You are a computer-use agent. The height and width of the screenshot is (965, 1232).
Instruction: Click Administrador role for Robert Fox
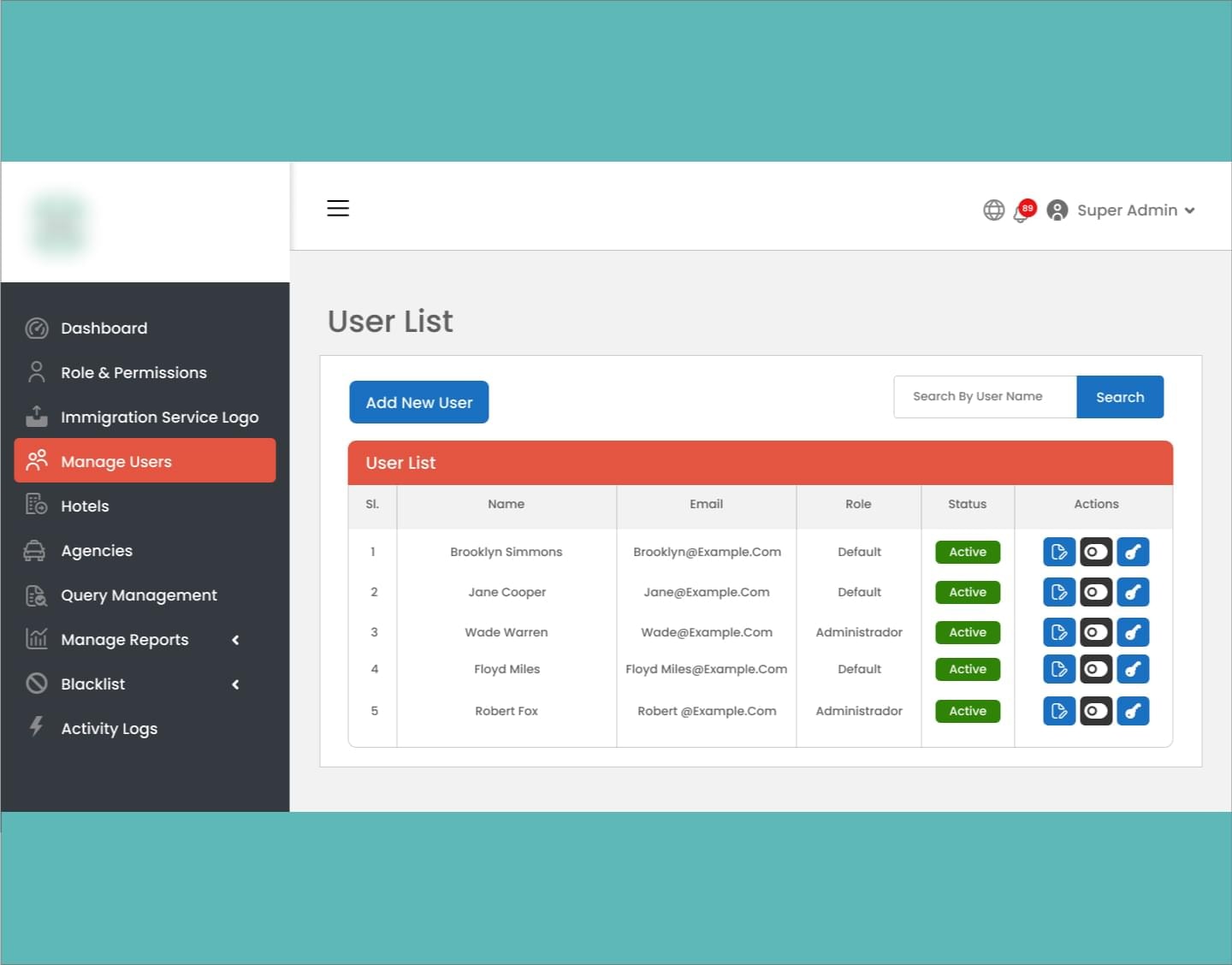click(x=859, y=711)
